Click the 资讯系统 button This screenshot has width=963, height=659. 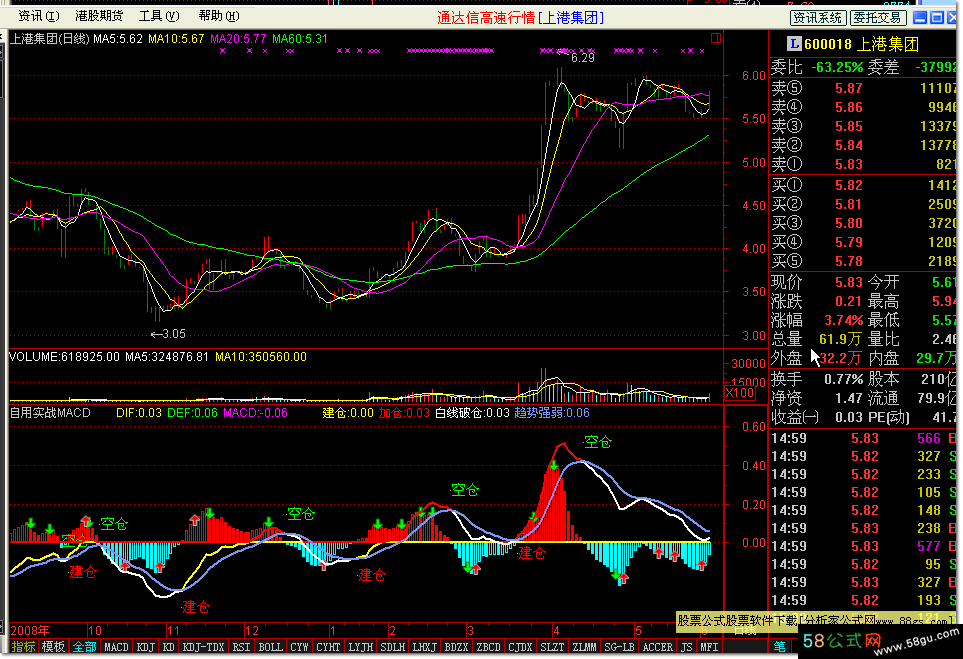pos(817,18)
